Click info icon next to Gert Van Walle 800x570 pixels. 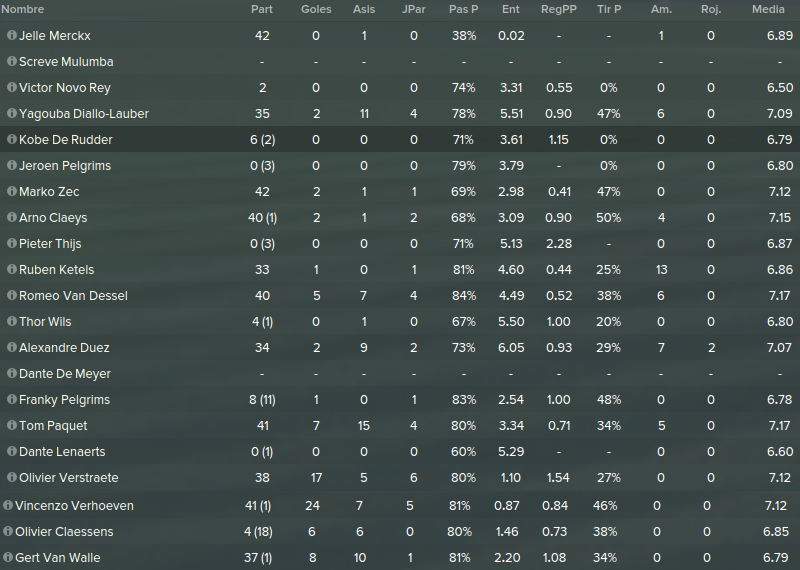coord(8,557)
